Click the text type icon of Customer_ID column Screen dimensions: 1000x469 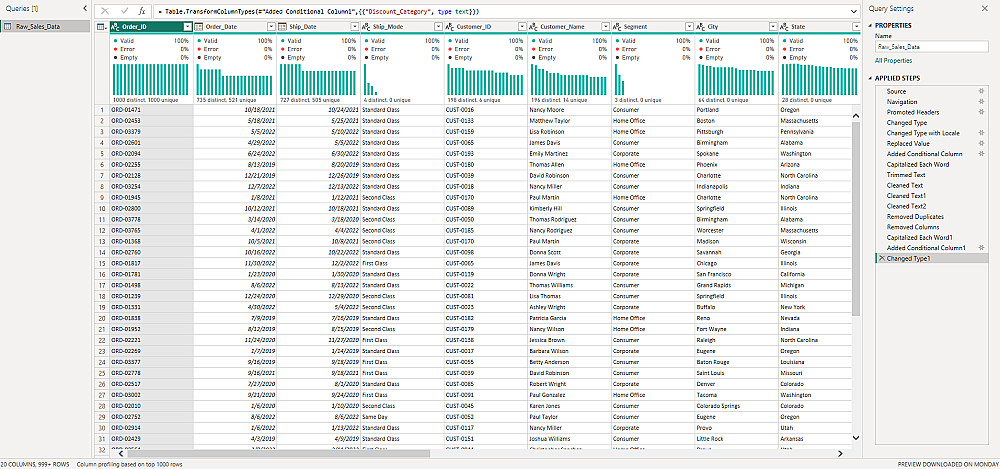[x=450, y=27]
